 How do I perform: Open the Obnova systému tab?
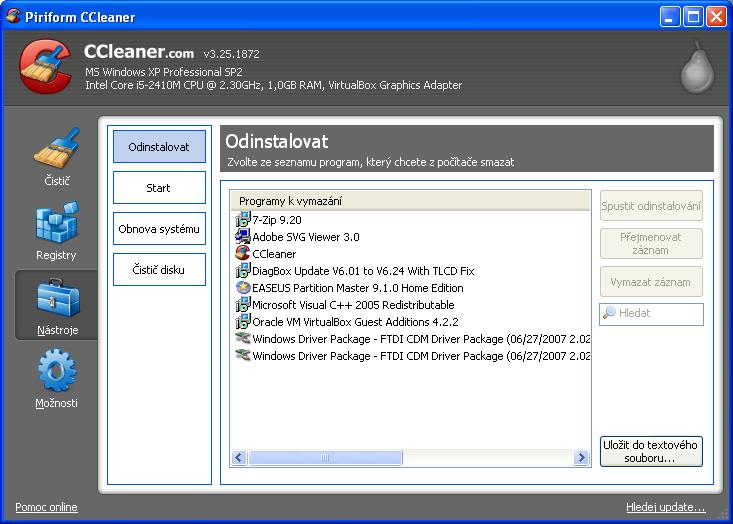pos(159,229)
